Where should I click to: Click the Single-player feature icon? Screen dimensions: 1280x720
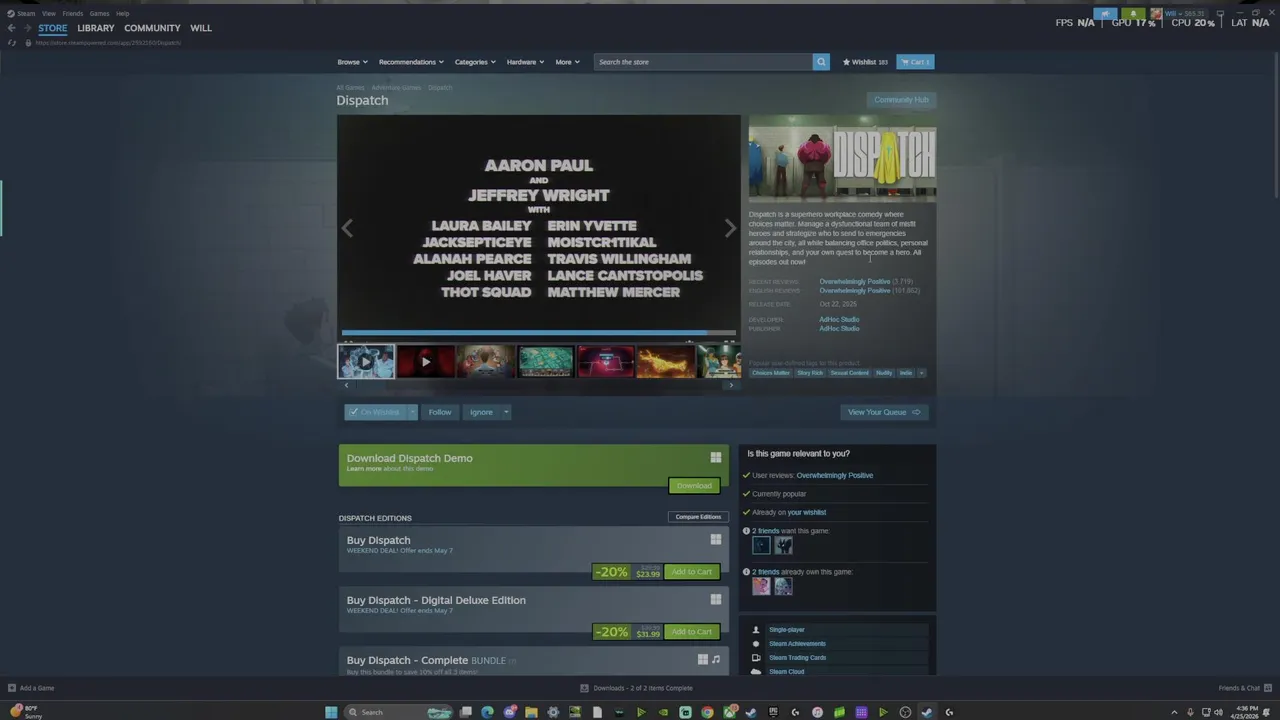coord(756,630)
